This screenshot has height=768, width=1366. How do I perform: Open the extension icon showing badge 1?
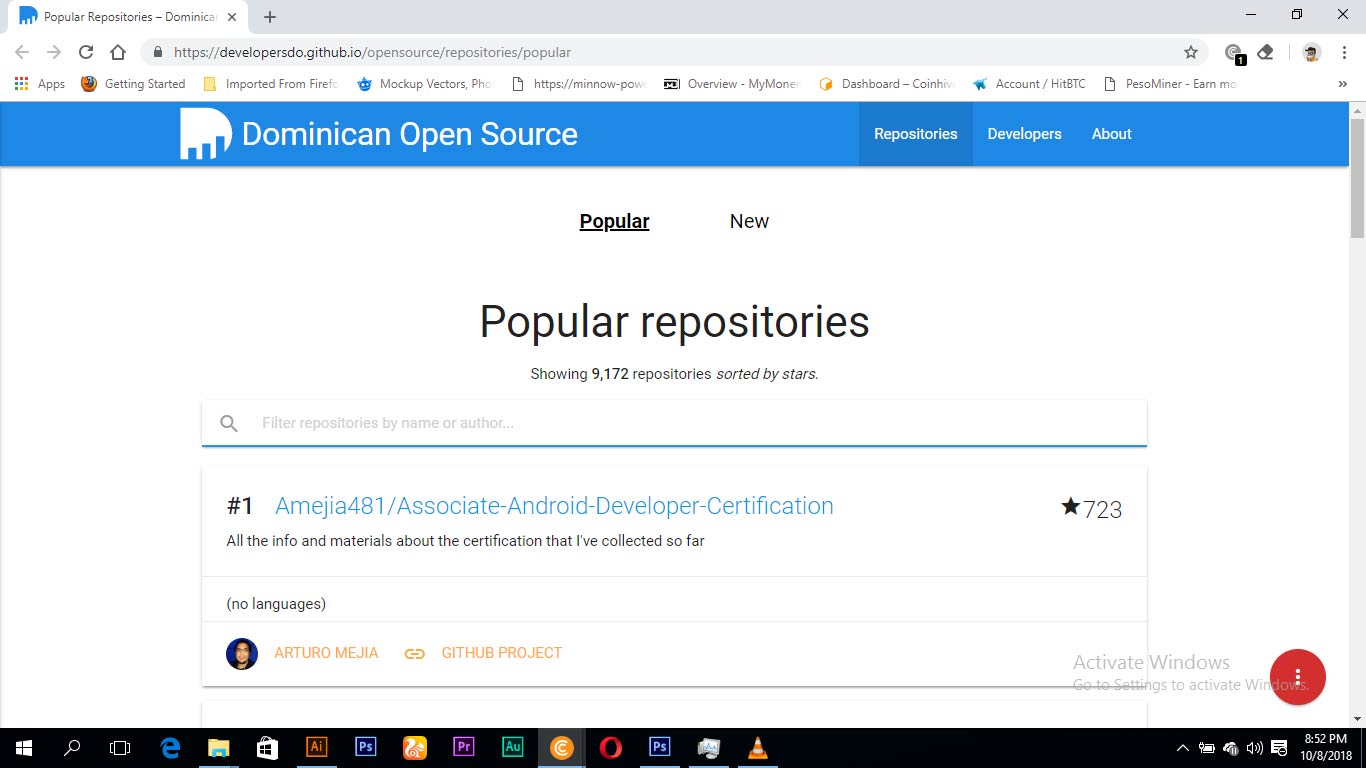coord(1234,53)
